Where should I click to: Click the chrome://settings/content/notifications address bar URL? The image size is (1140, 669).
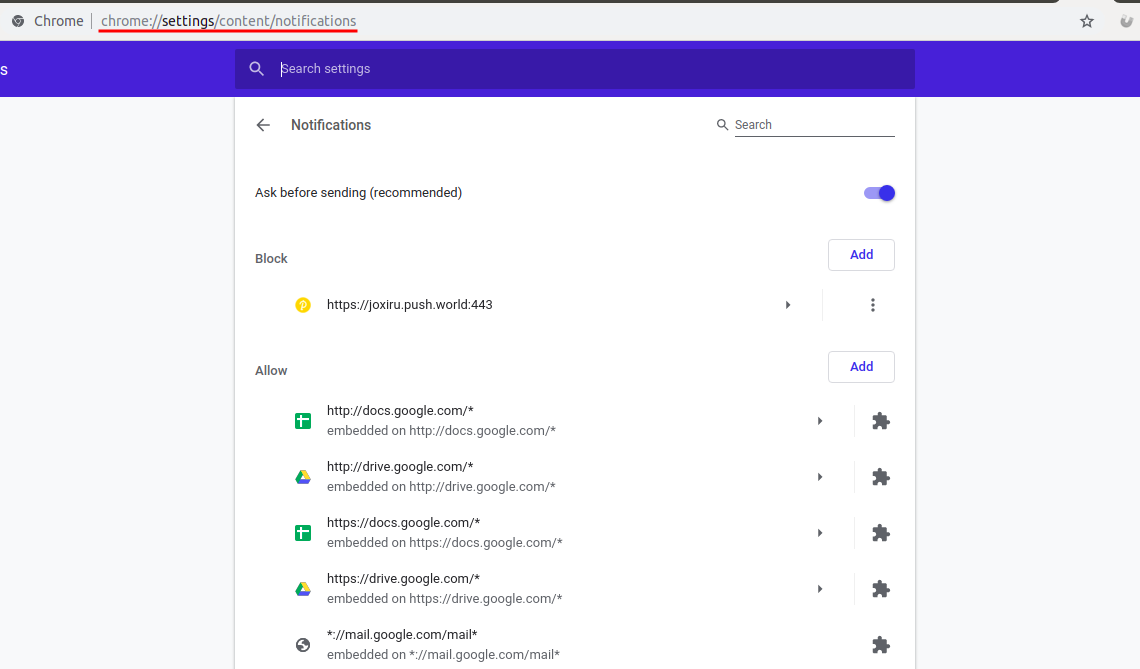(228, 21)
